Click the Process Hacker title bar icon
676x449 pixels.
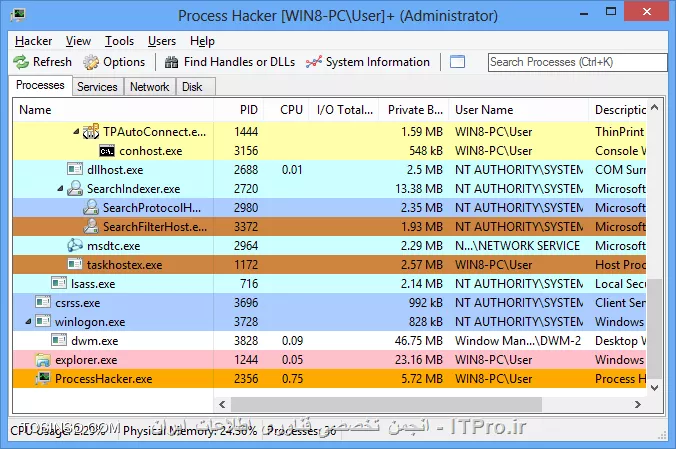18,15
